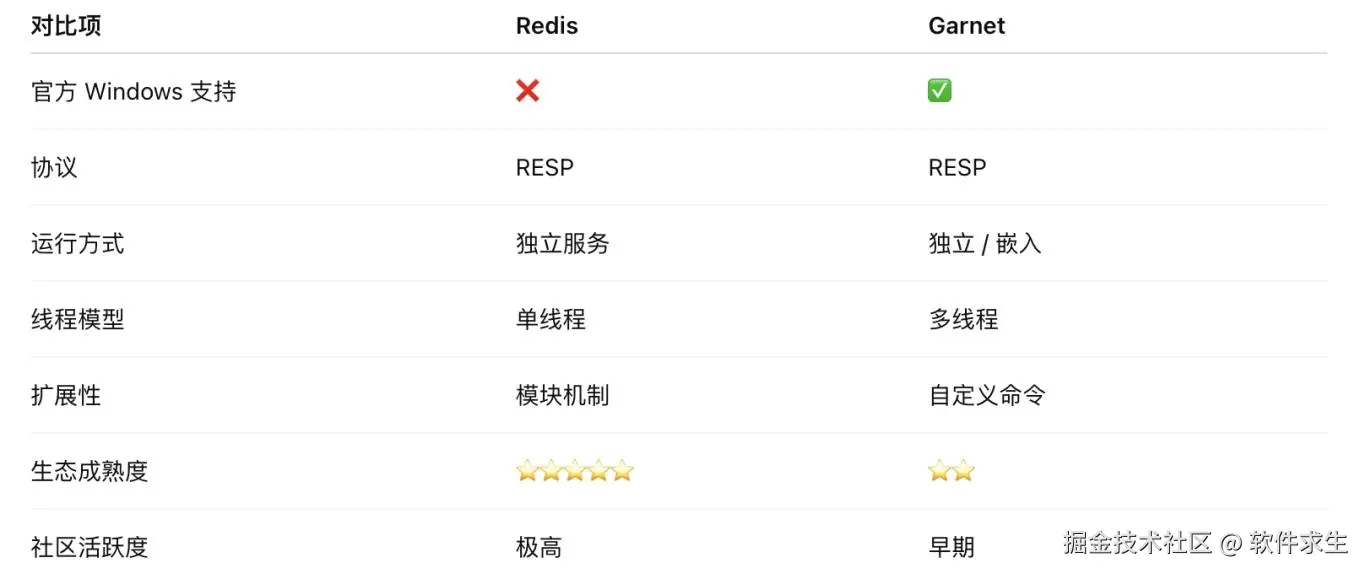
Task: Select the 自定义命令 cell
Action: tap(987, 396)
